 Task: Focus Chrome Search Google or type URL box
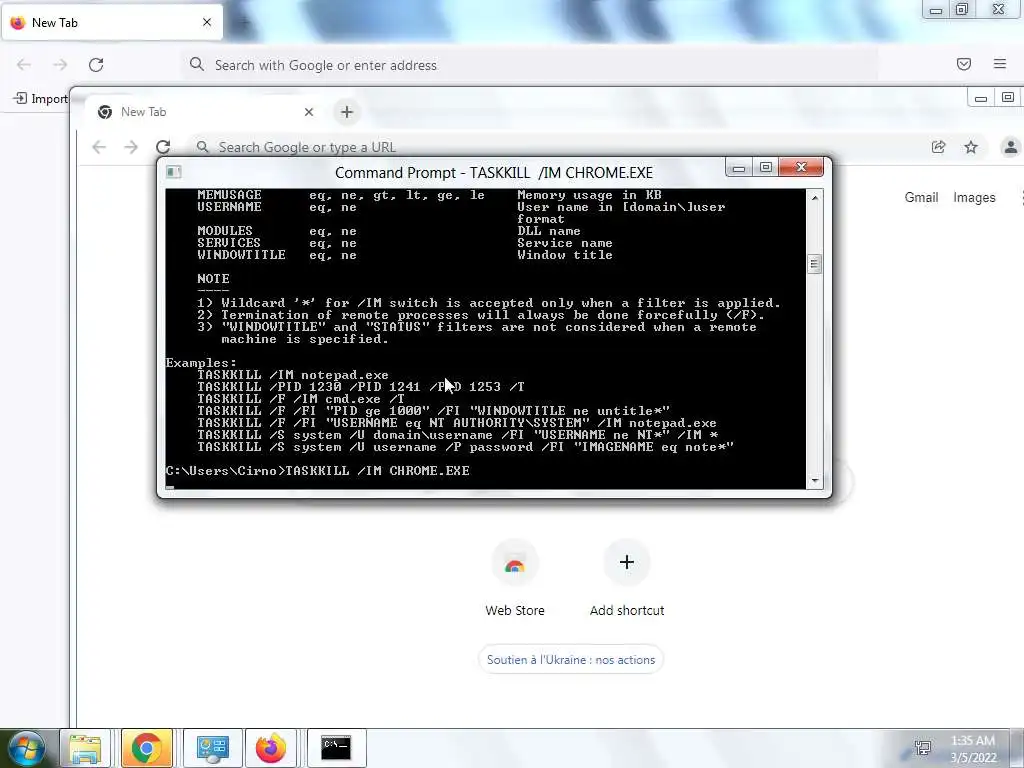tap(555, 147)
